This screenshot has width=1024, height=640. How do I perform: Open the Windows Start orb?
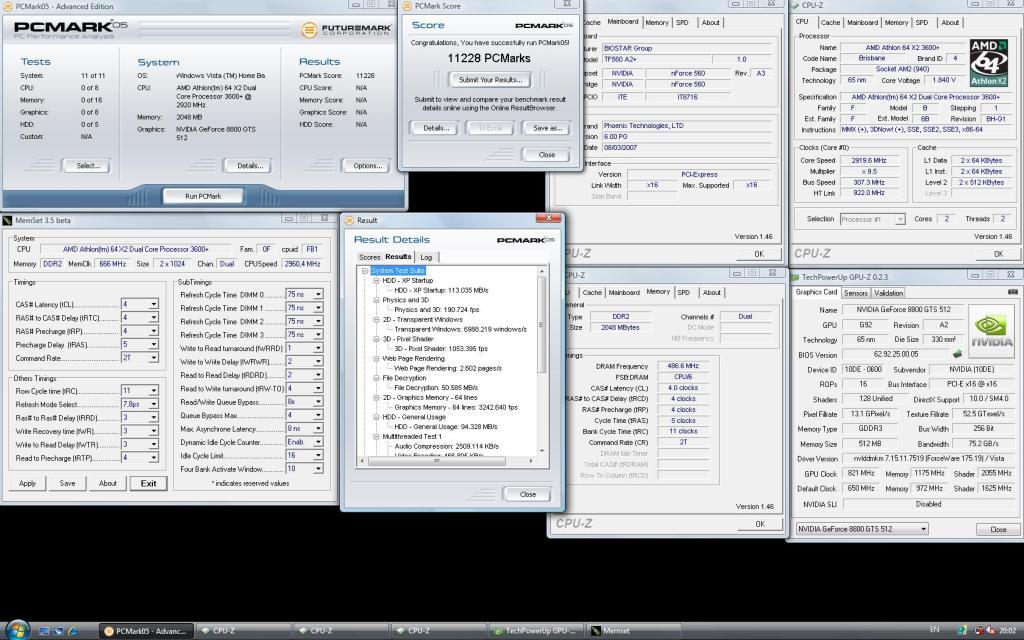click(18, 630)
